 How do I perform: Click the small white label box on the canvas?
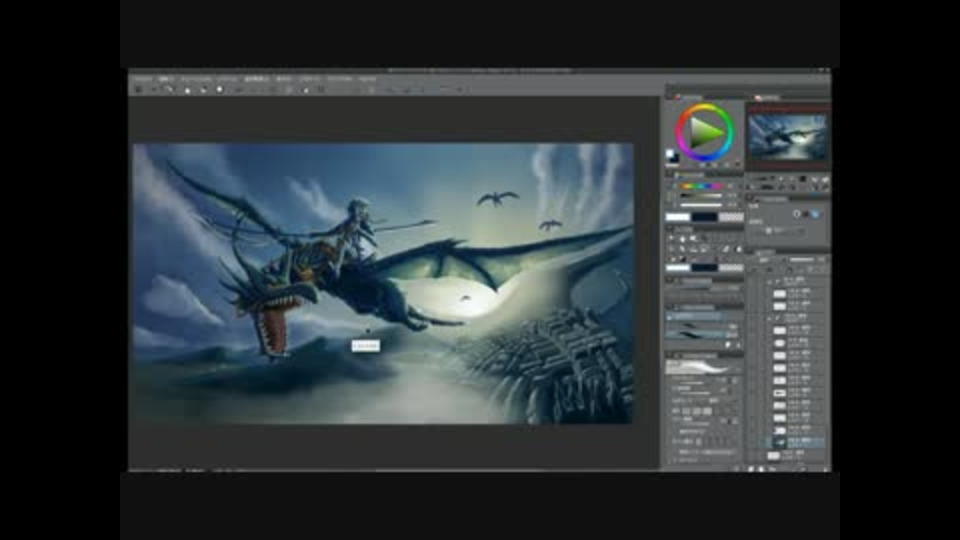click(366, 346)
